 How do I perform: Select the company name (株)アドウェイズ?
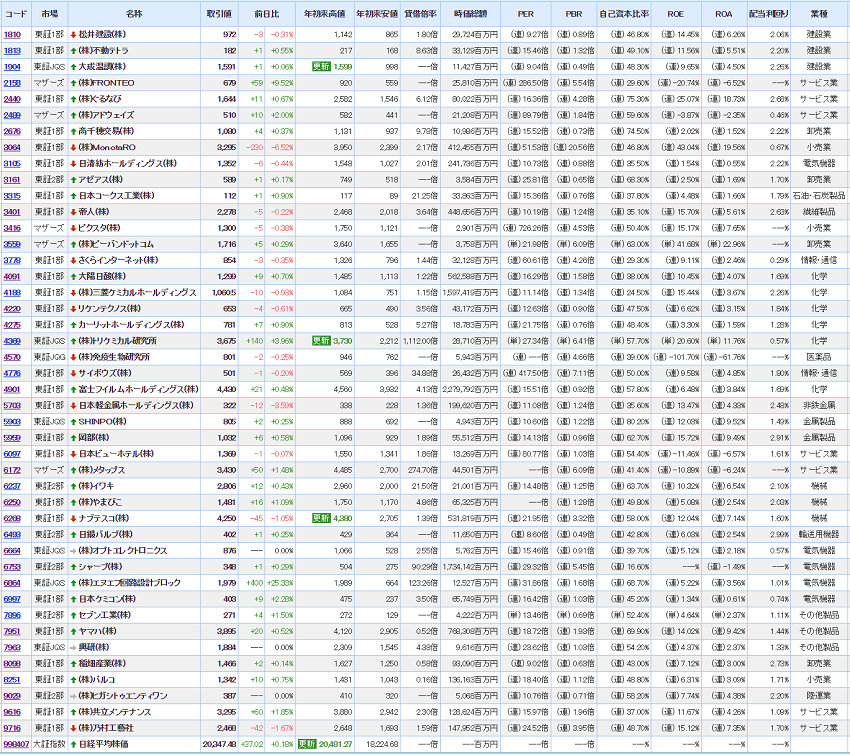[106, 115]
